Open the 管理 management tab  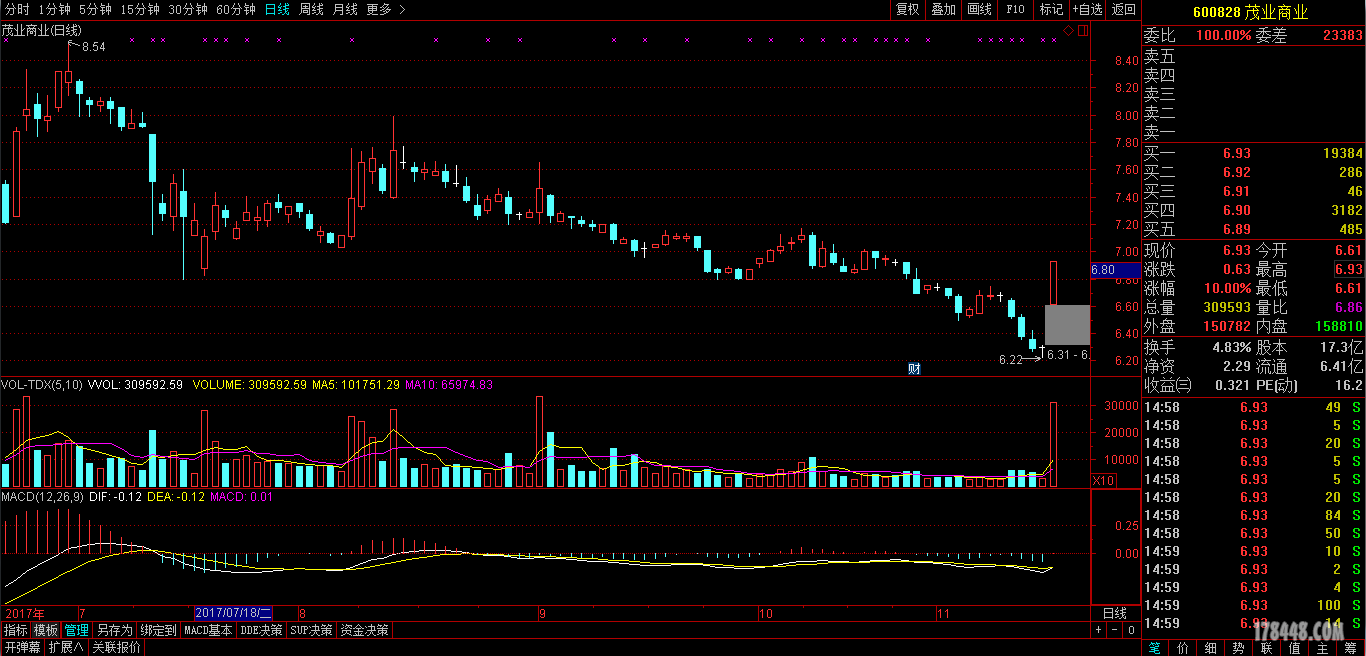click(x=77, y=630)
